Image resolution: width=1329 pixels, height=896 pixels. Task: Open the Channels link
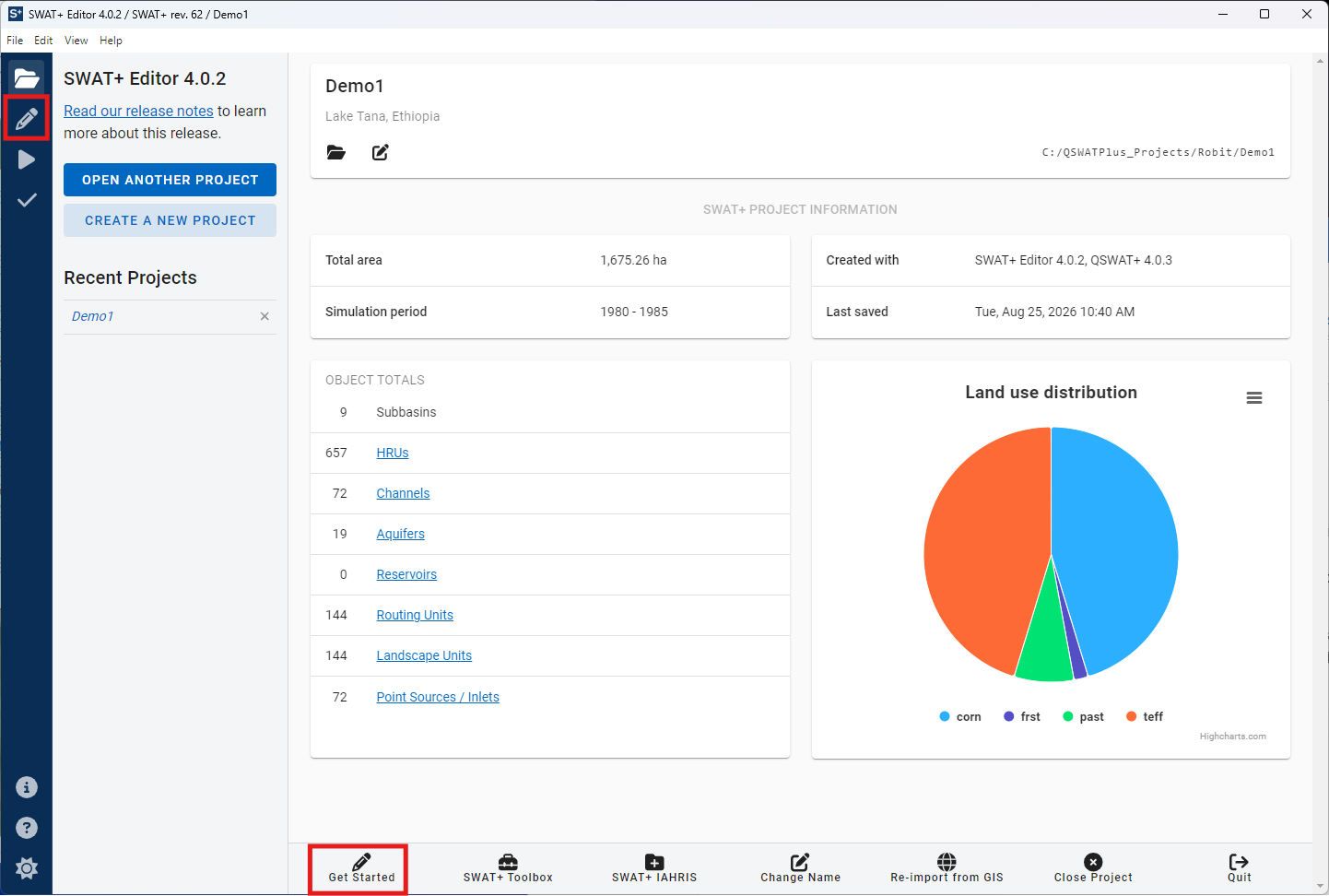pyautogui.click(x=403, y=493)
